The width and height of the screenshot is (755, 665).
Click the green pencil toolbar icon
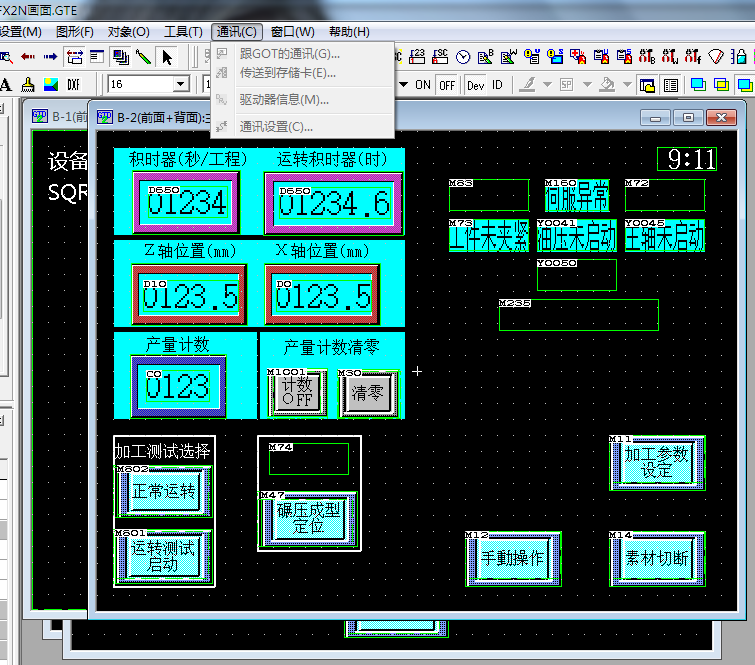click(143, 56)
